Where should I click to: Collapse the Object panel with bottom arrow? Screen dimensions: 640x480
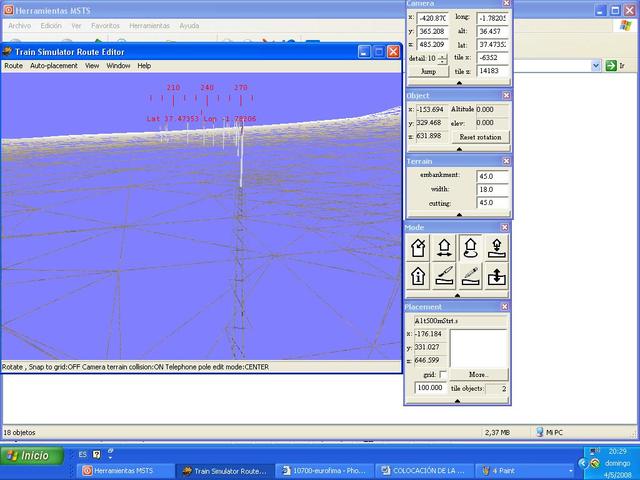click(459, 148)
